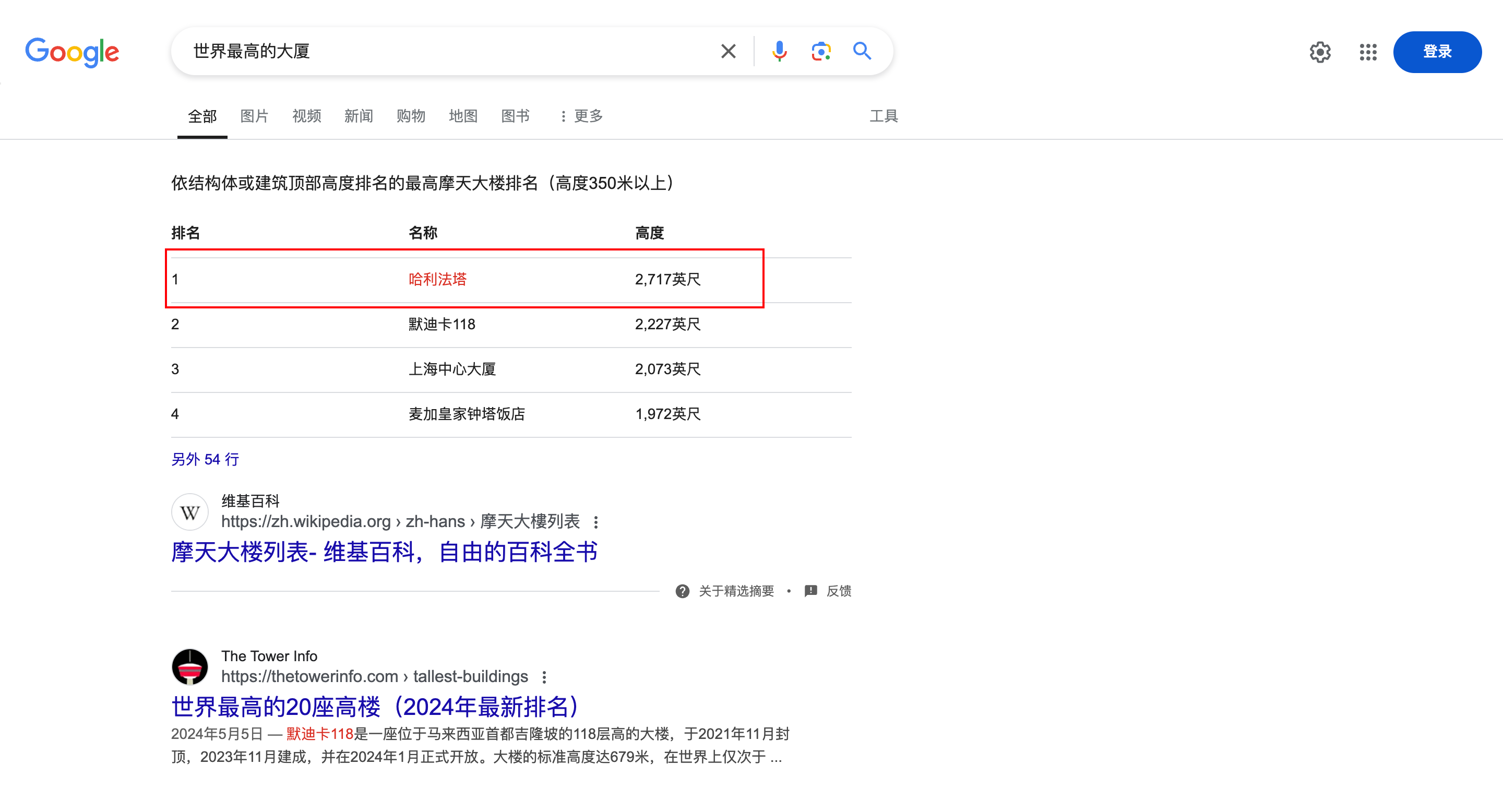Open the 摩天大楼列表- 维基百科 result link
1503x812 pixels.
pyautogui.click(x=384, y=552)
